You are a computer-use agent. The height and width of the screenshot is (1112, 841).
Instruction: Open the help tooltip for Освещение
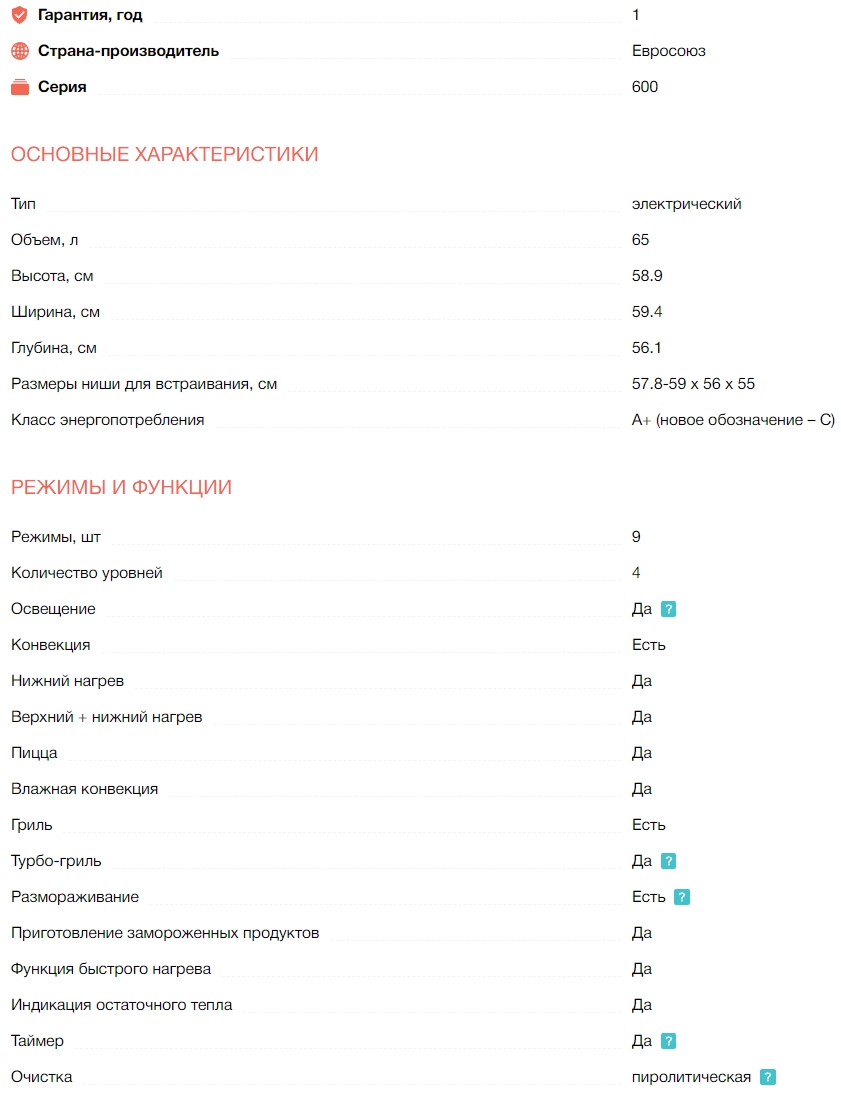click(669, 609)
